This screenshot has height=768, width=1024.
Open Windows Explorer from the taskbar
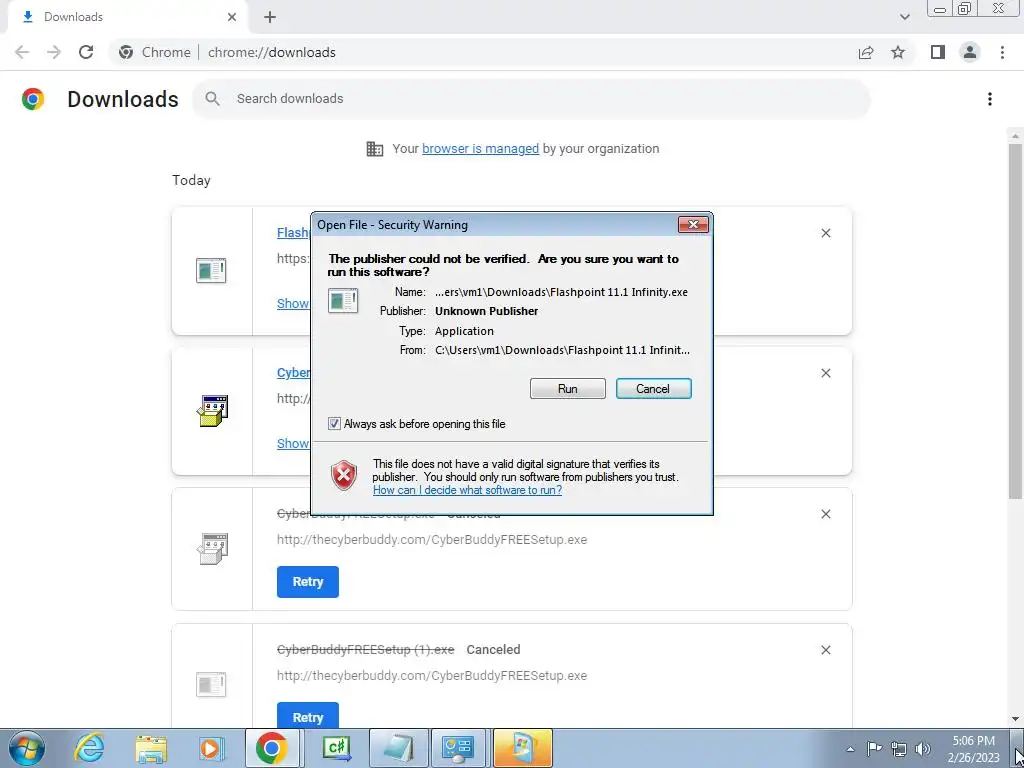152,749
